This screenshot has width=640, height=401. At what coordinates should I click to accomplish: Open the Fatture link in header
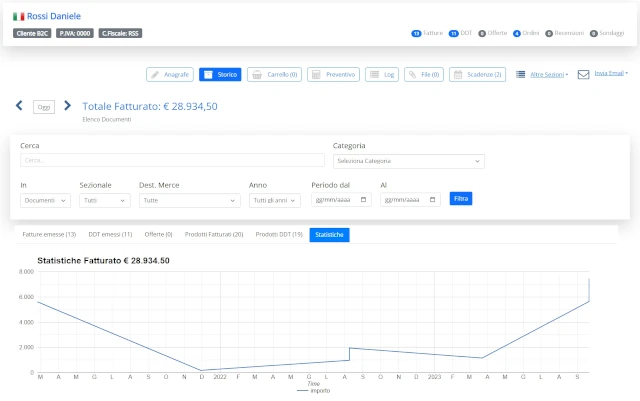pyautogui.click(x=433, y=33)
